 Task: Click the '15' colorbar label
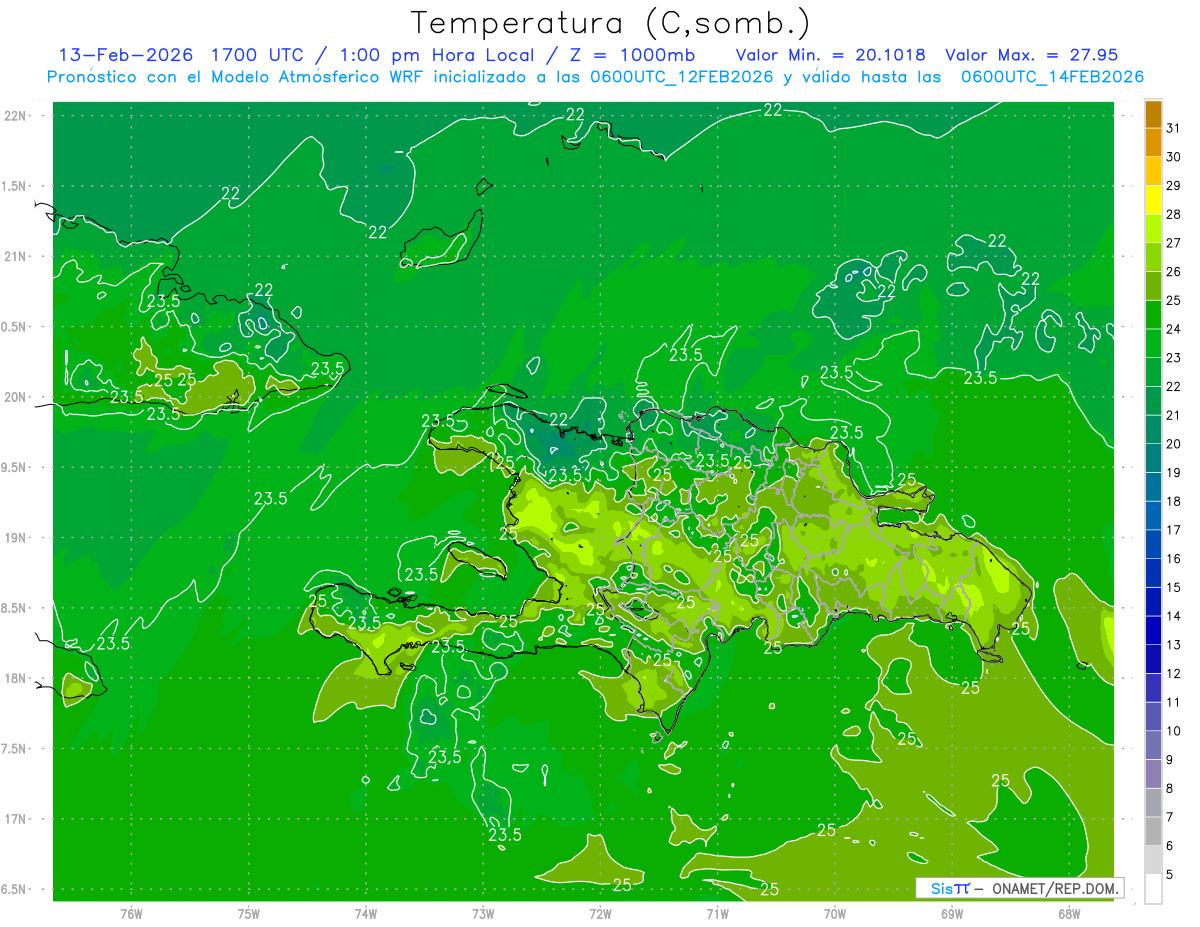click(1174, 587)
